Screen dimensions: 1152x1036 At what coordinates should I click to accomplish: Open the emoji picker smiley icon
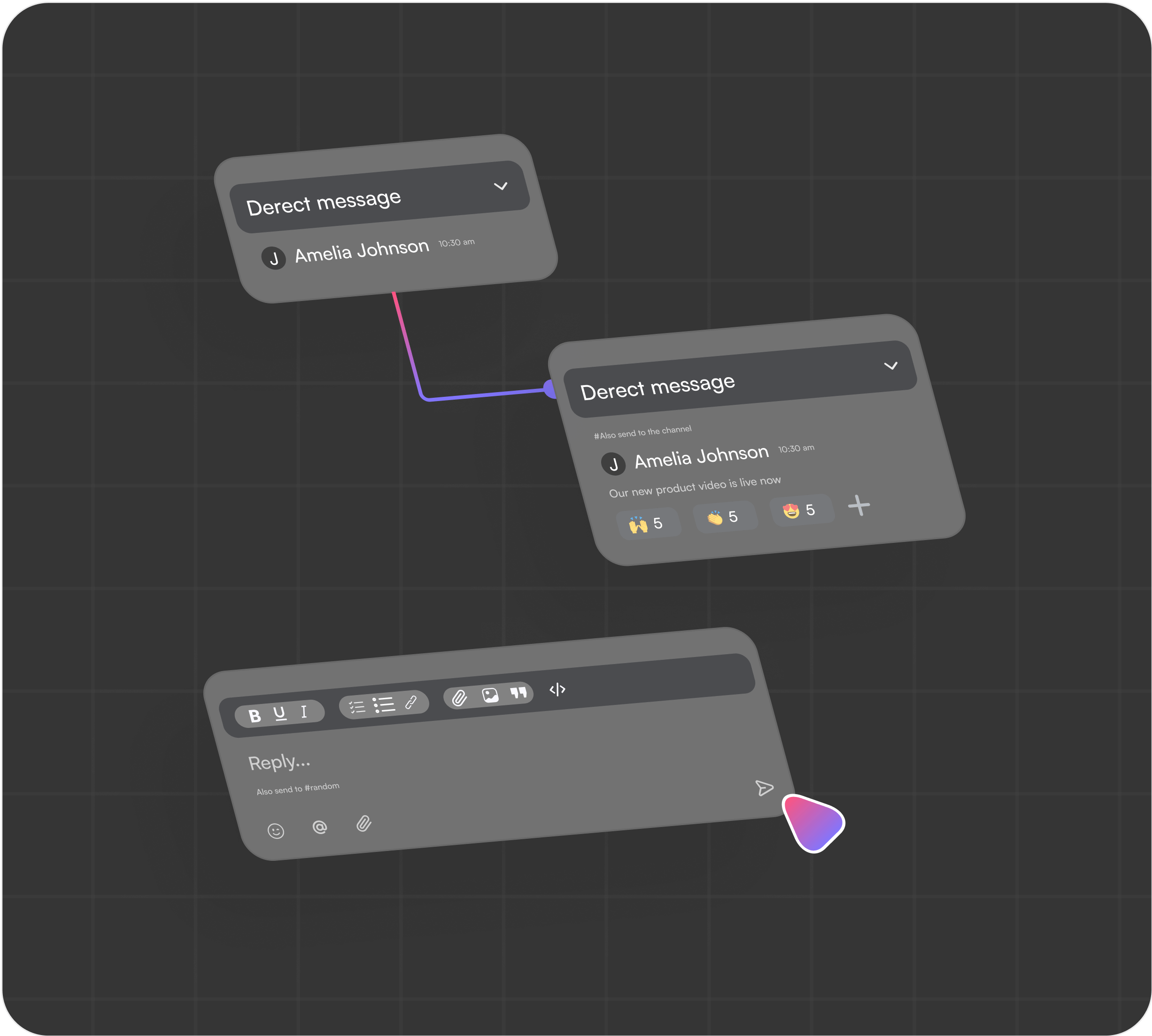click(x=276, y=831)
